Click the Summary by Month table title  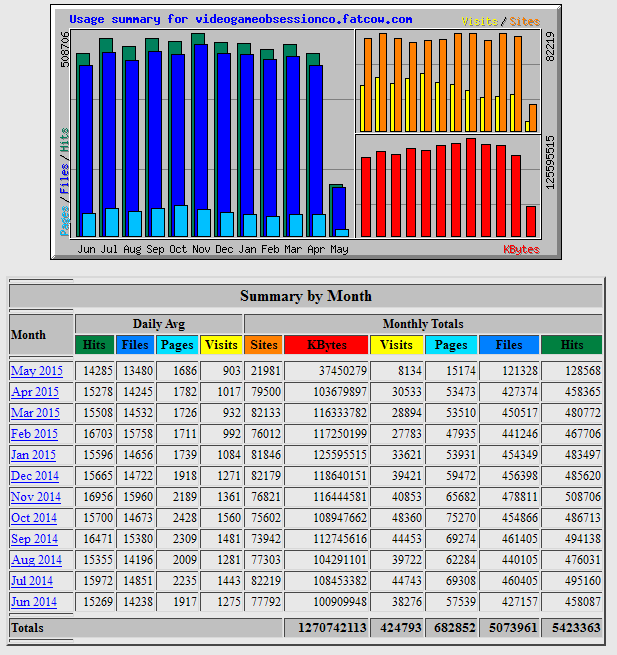pos(306,296)
